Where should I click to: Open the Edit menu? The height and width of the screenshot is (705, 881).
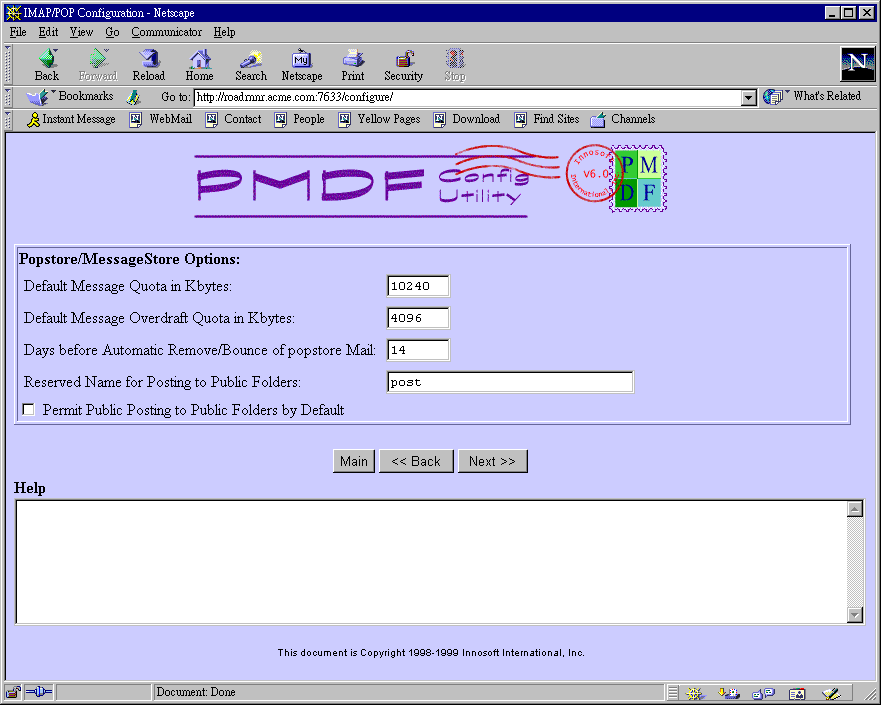(48, 32)
